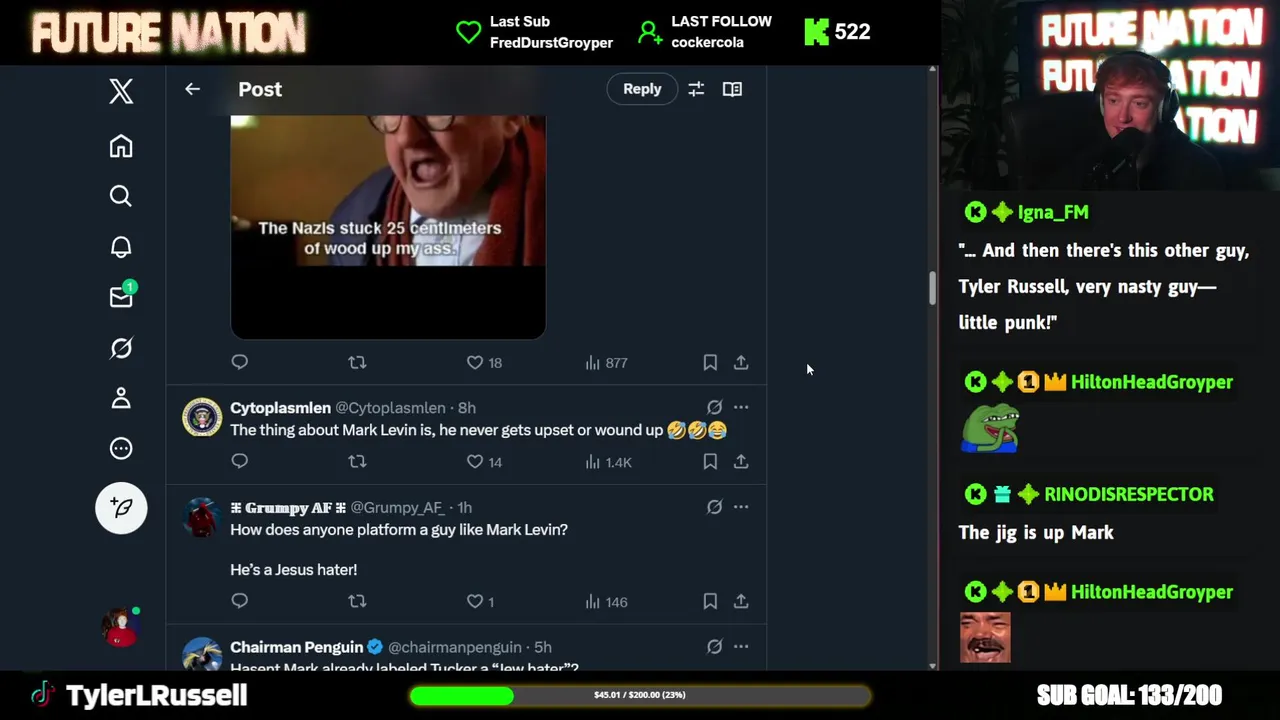
Task: Like Grumpy AF's post with 1 like
Action: (x=480, y=601)
